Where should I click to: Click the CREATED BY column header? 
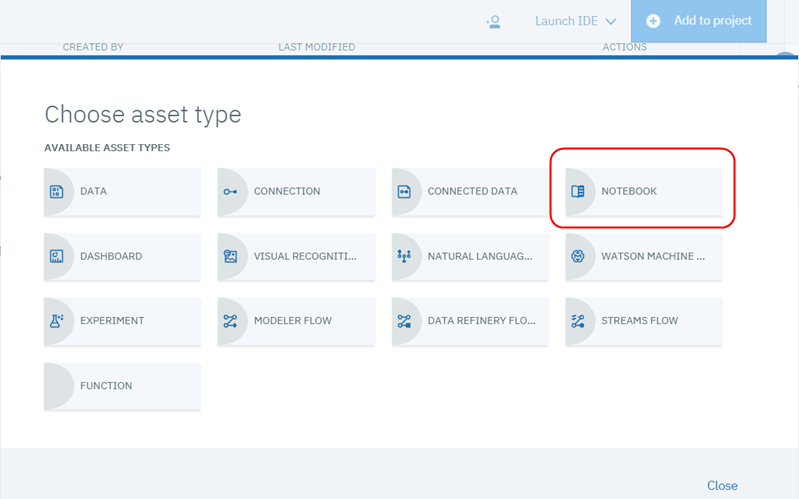93,47
